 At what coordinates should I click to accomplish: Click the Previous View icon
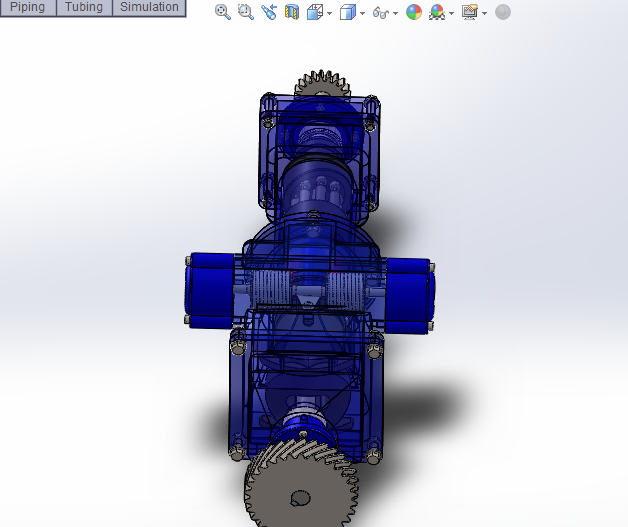pyautogui.click(x=269, y=12)
